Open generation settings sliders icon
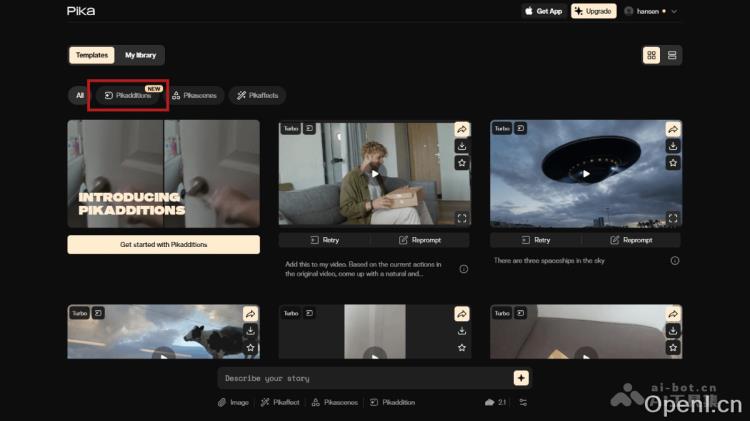The height and width of the screenshot is (421, 750). (x=522, y=402)
